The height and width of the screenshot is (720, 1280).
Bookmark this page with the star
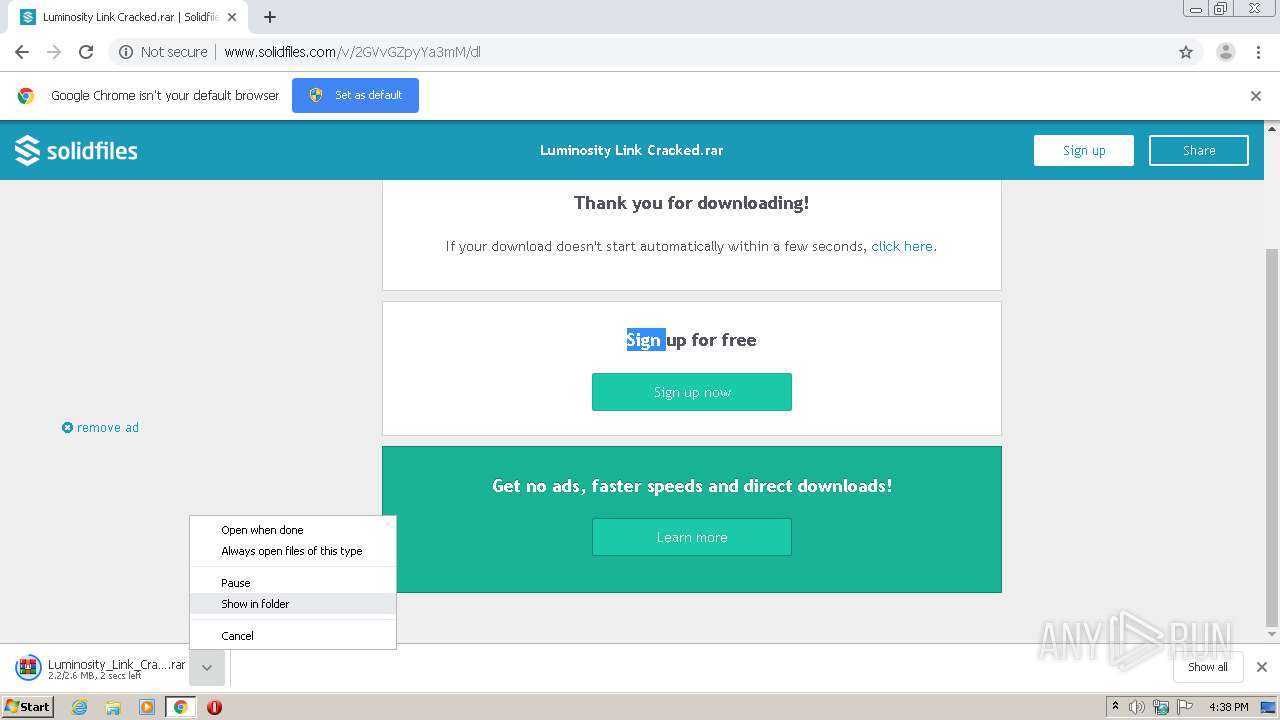tap(1186, 52)
